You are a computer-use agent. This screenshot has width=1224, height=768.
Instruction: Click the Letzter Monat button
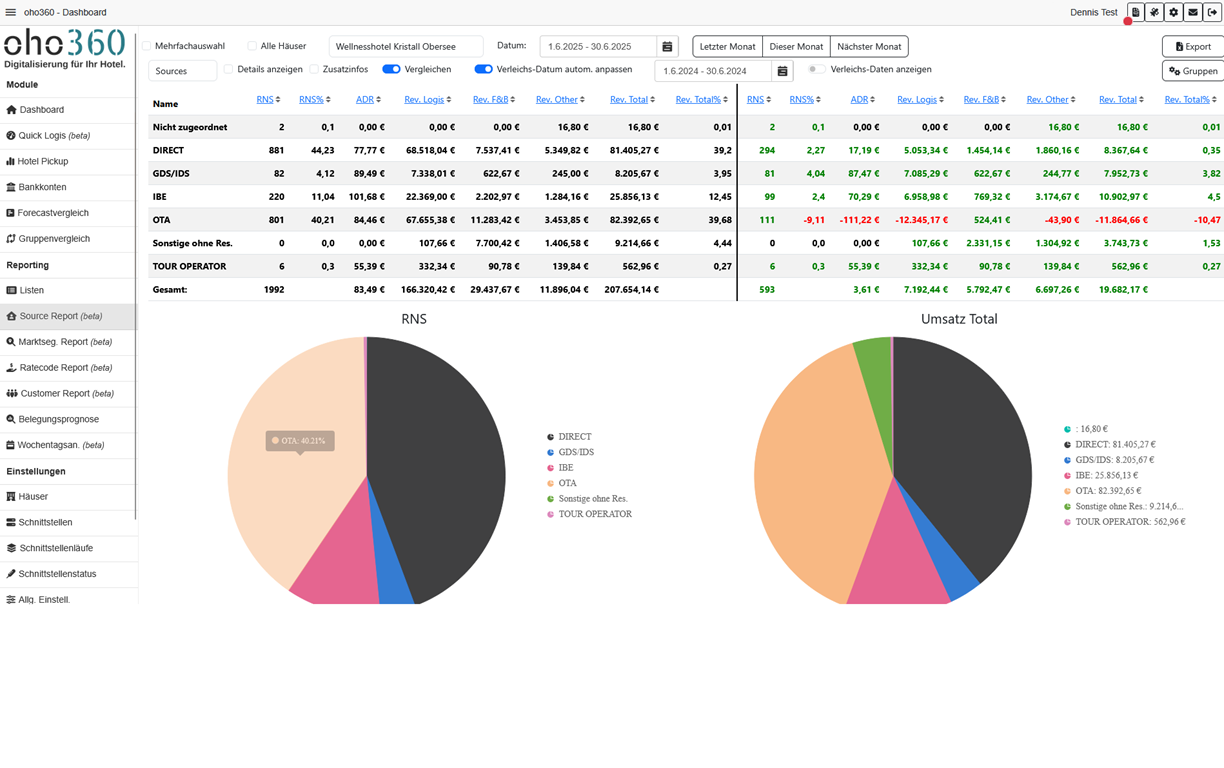pos(727,46)
